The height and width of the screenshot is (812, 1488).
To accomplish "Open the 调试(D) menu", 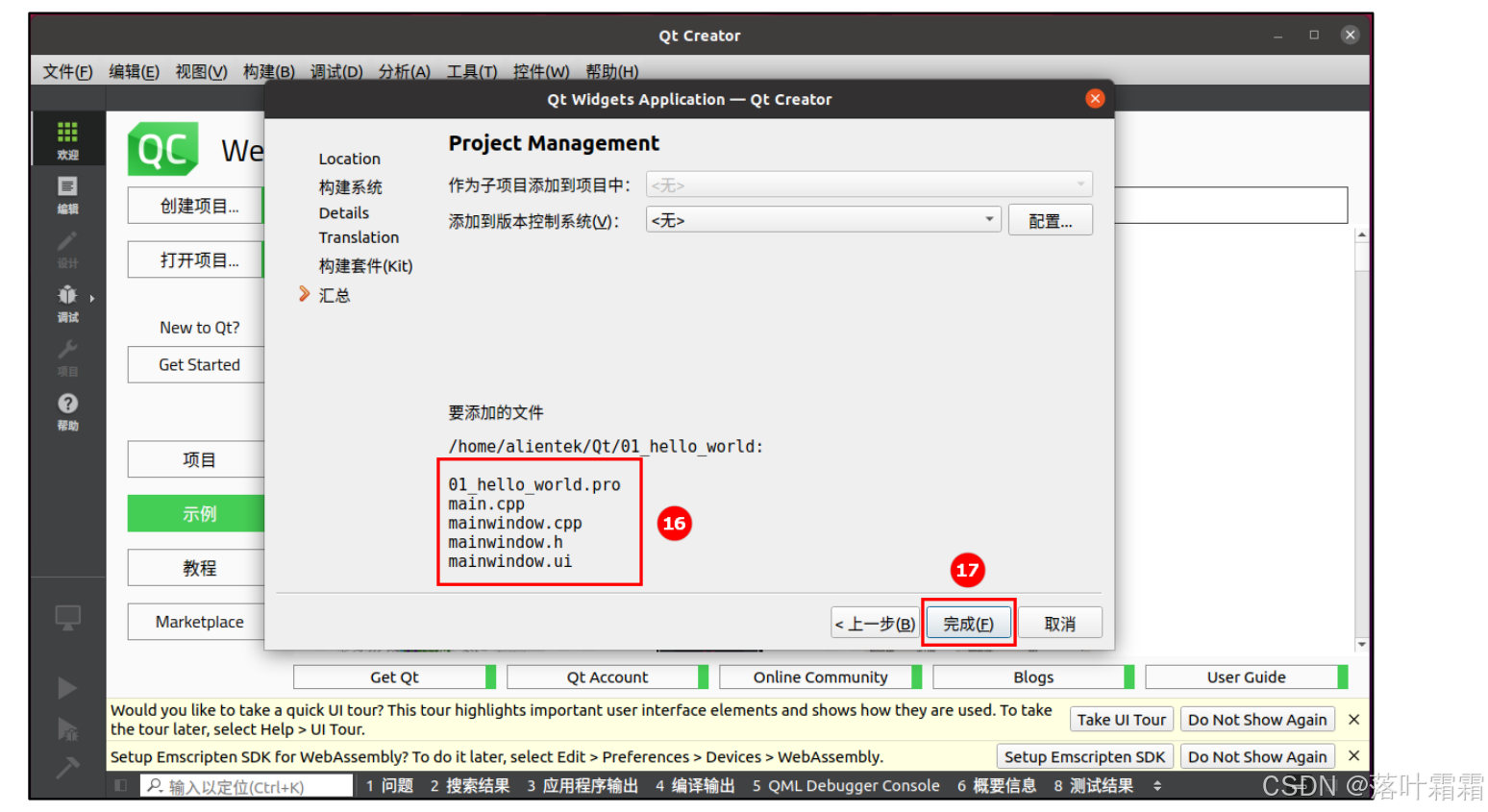I will pyautogui.click(x=336, y=71).
